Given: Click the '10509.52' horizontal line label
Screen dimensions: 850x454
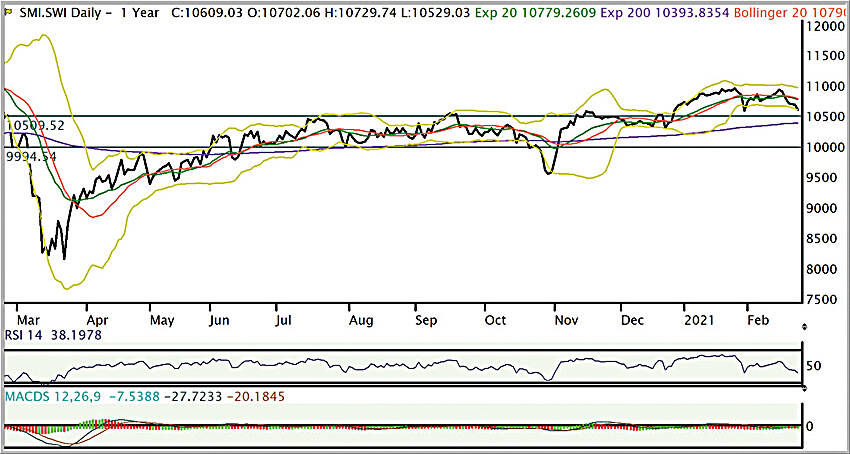Looking at the screenshot, I should click(x=36, y=126).
